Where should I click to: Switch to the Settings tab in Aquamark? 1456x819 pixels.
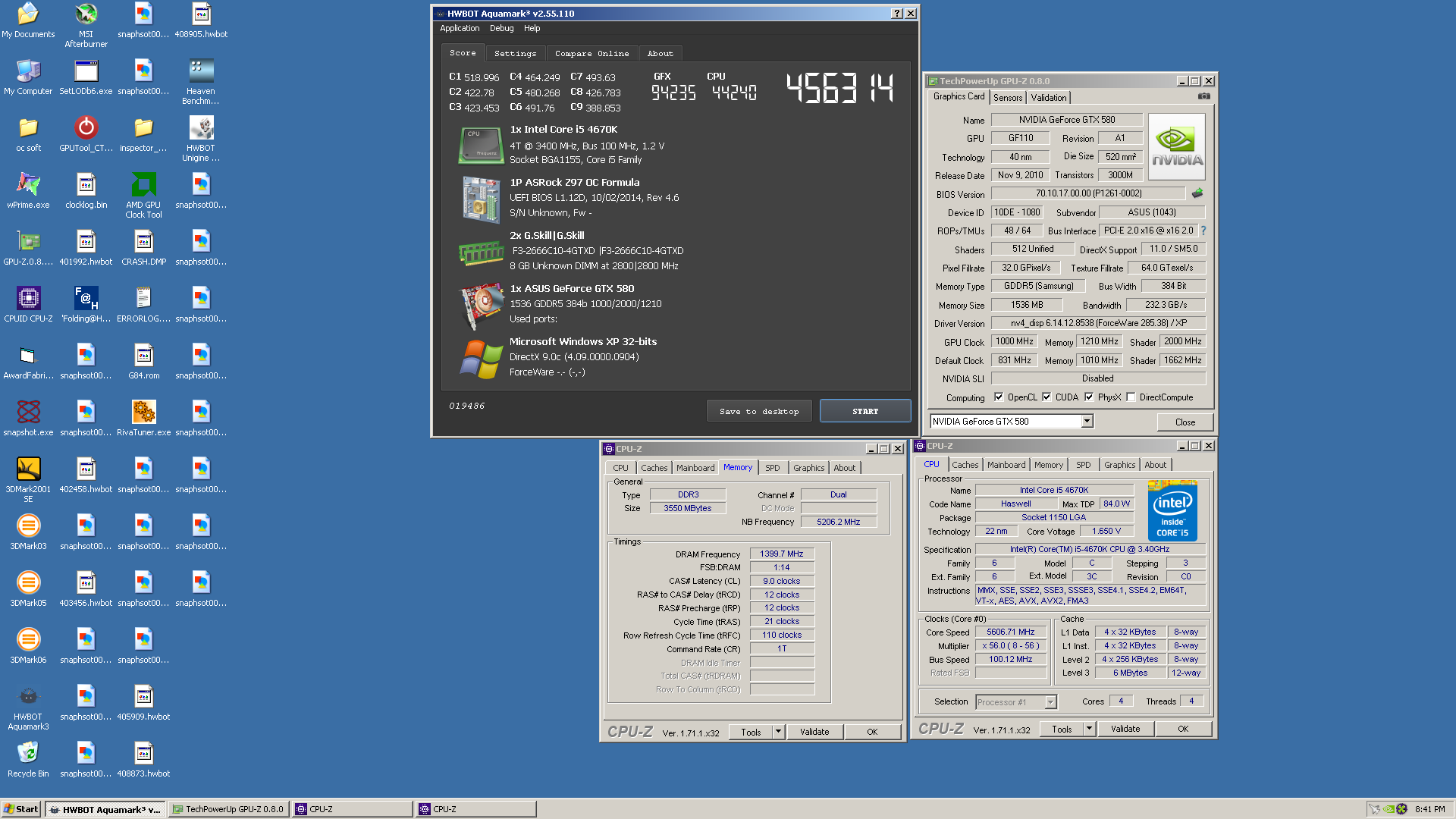(515, 53)
